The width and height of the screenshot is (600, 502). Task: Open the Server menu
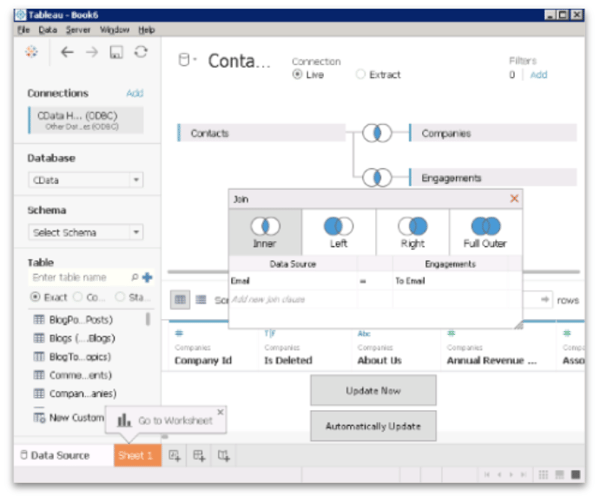point(79,31)
